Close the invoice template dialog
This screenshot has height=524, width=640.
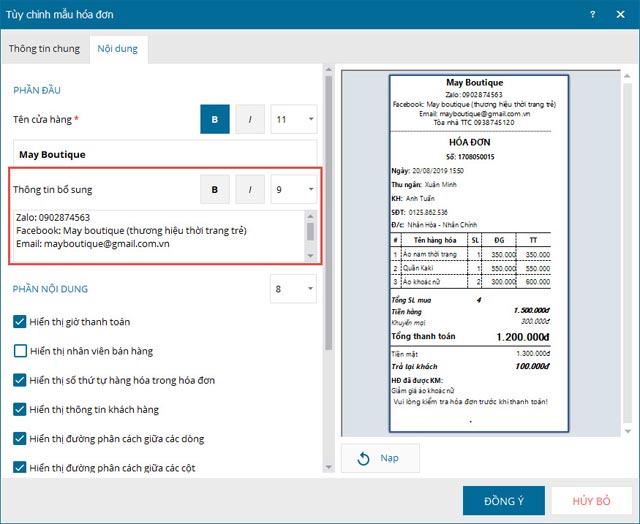620,14
